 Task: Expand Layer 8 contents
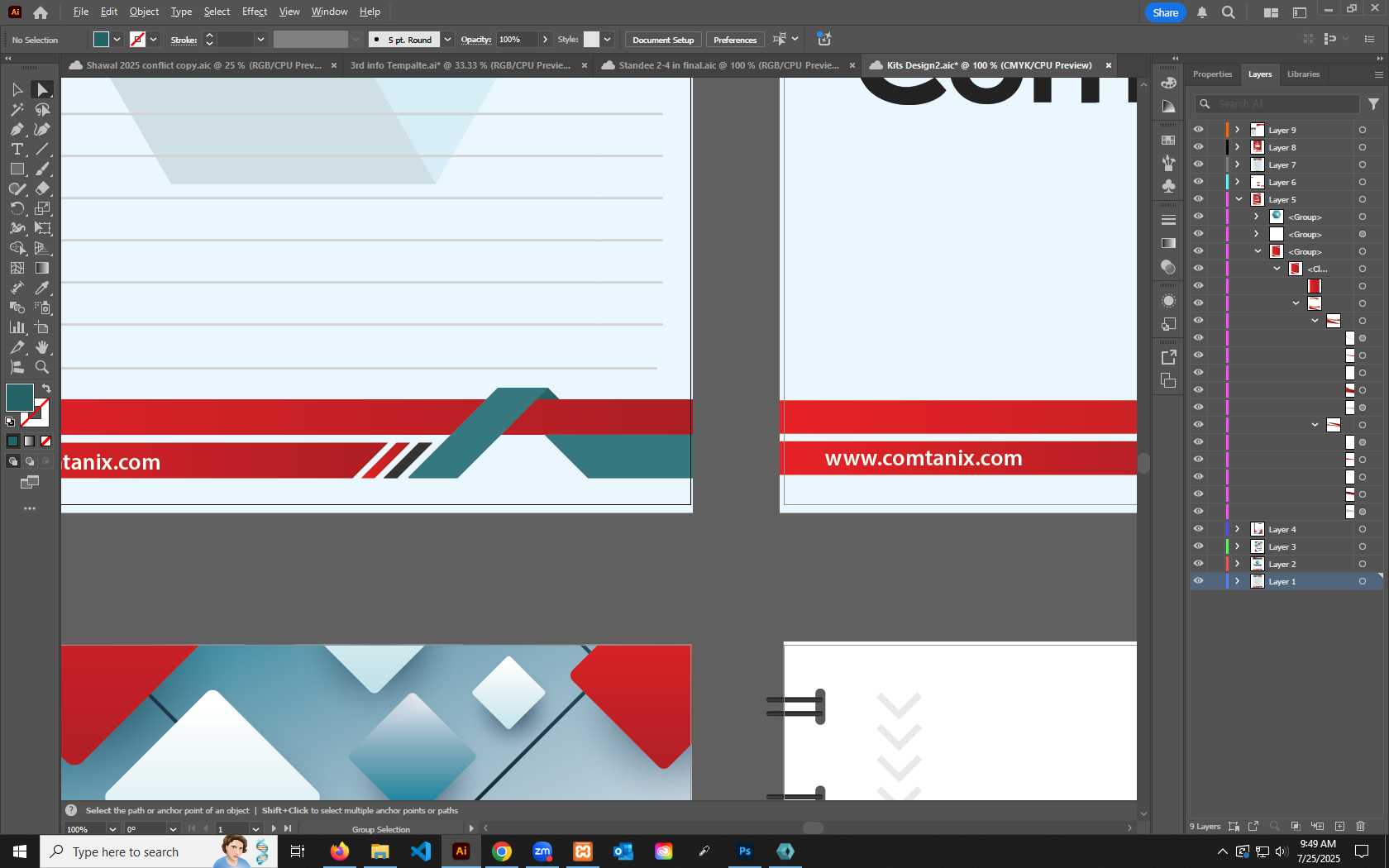click(1238, 147)
